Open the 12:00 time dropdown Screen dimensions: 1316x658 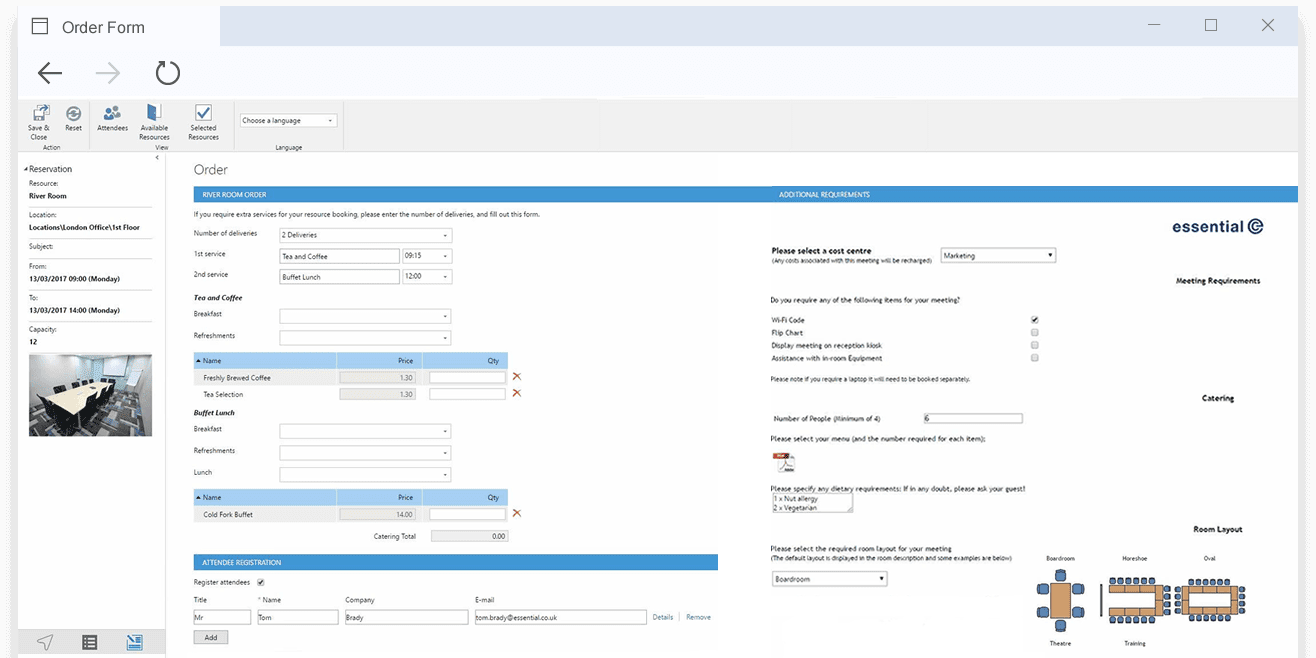426,277
